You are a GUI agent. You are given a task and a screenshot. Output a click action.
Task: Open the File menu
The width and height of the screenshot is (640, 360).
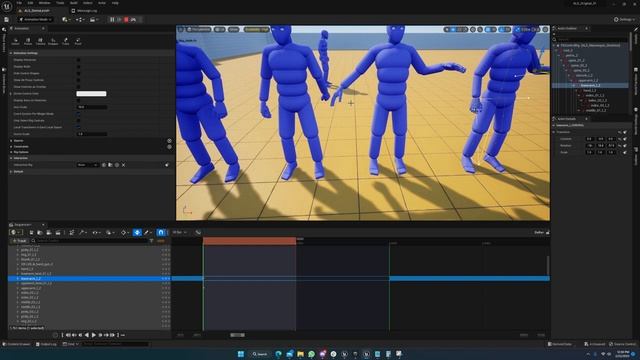click(x=19, y=3)
